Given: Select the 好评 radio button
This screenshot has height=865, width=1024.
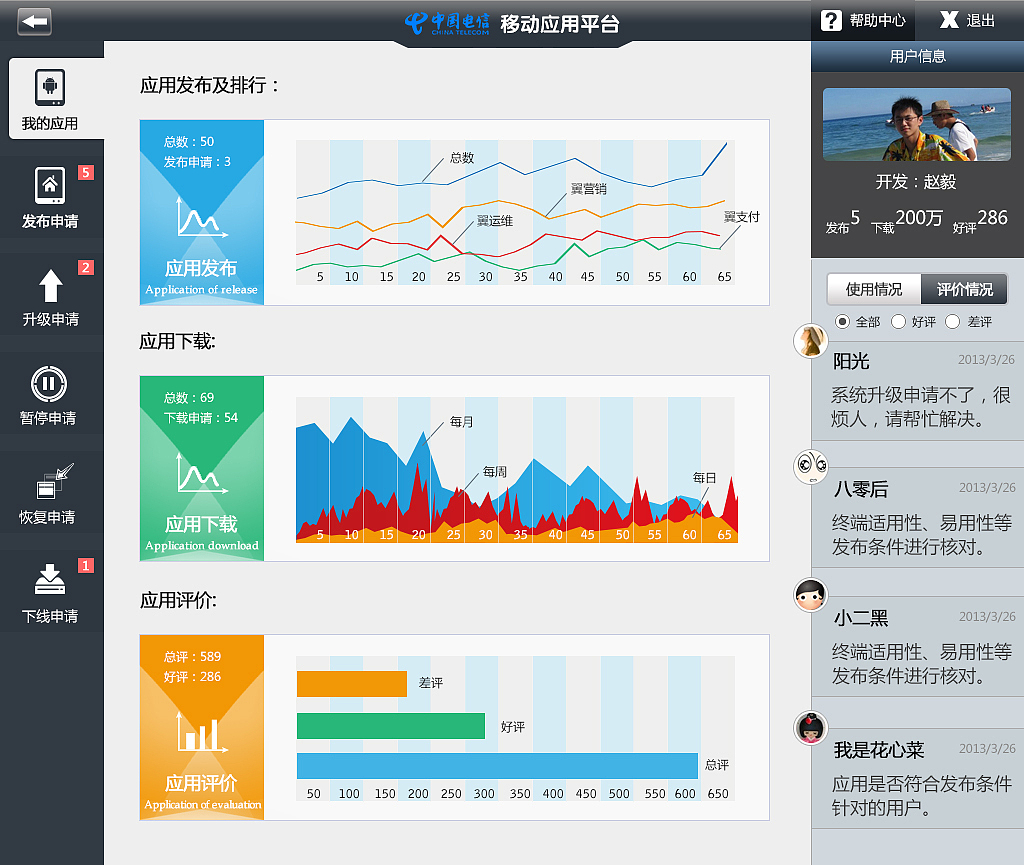Looking at the screenshot, I should point(899,322).
